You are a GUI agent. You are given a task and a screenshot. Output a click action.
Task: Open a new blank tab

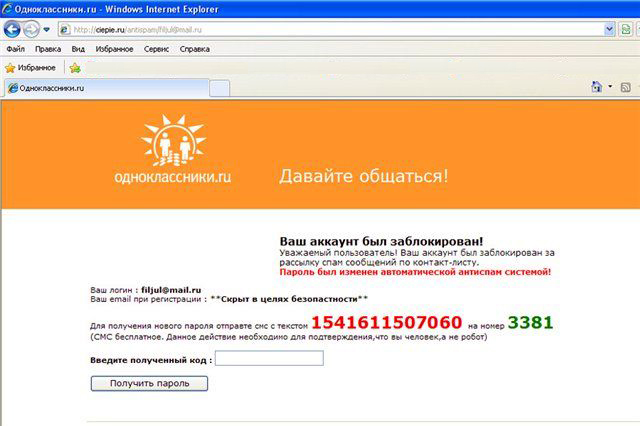click(220, 89)
